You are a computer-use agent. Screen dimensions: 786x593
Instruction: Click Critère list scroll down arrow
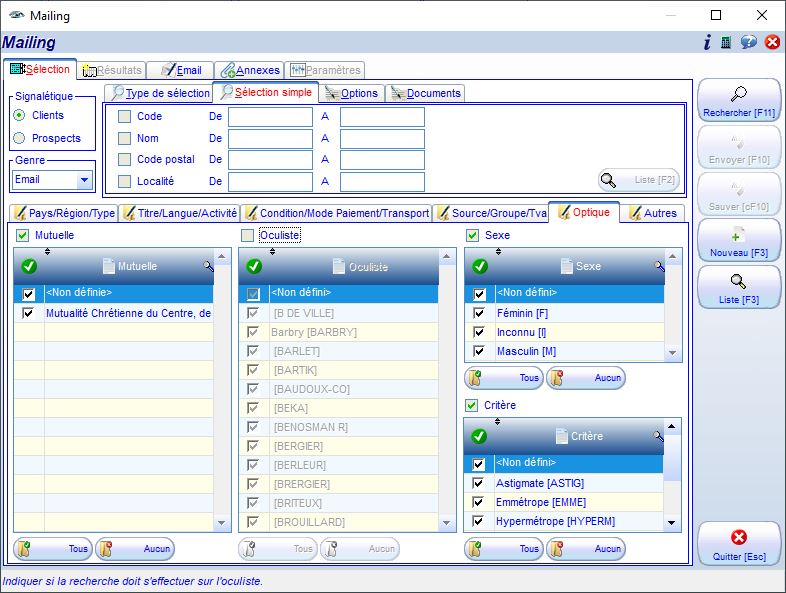[x=672, y=523]
